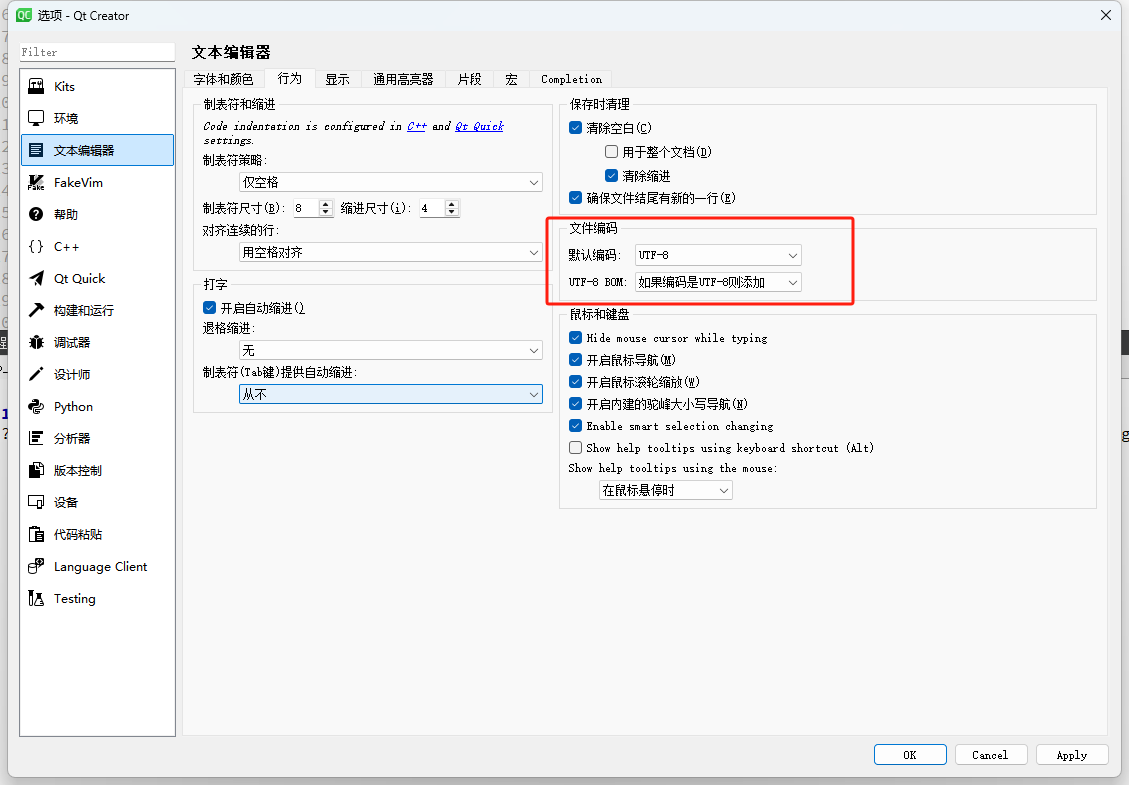Toggle Hide mouse cursor while typing
Viewport: 1129px width, 785px height.
pyautogui.click(x=575, y=337)
